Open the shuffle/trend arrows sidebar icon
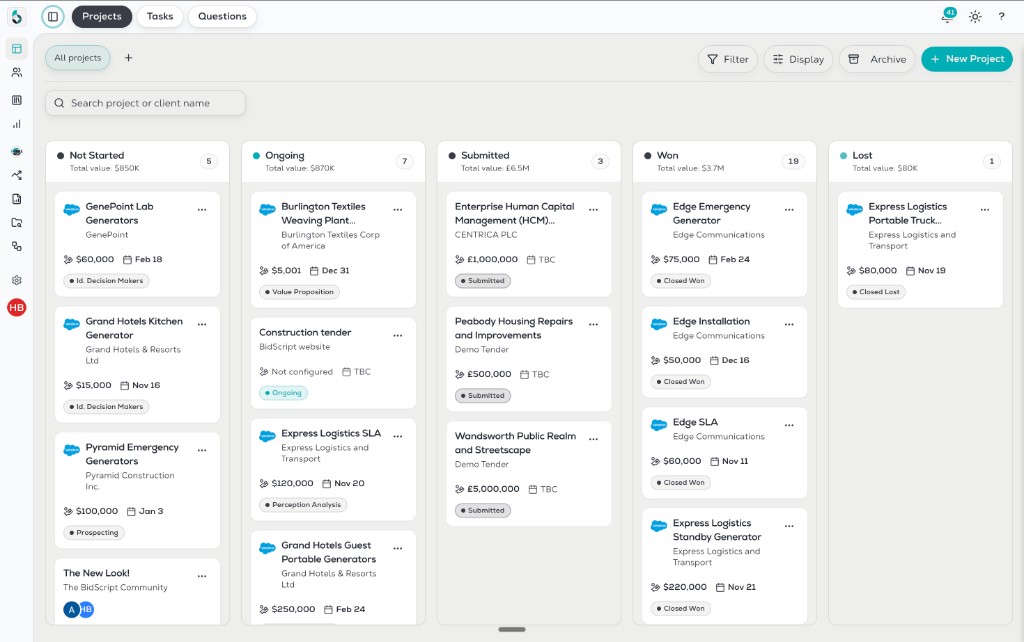This screenshot has width=1024, height=642. point(17,175)
